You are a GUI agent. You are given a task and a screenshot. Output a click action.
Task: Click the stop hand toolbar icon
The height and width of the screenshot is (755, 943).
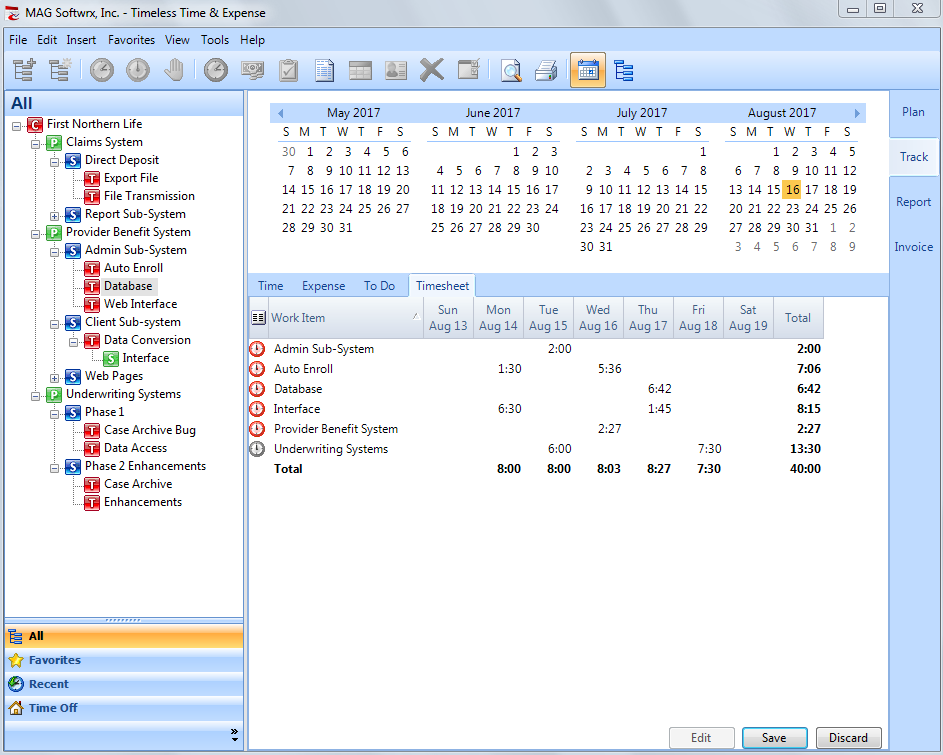point(174,70)
